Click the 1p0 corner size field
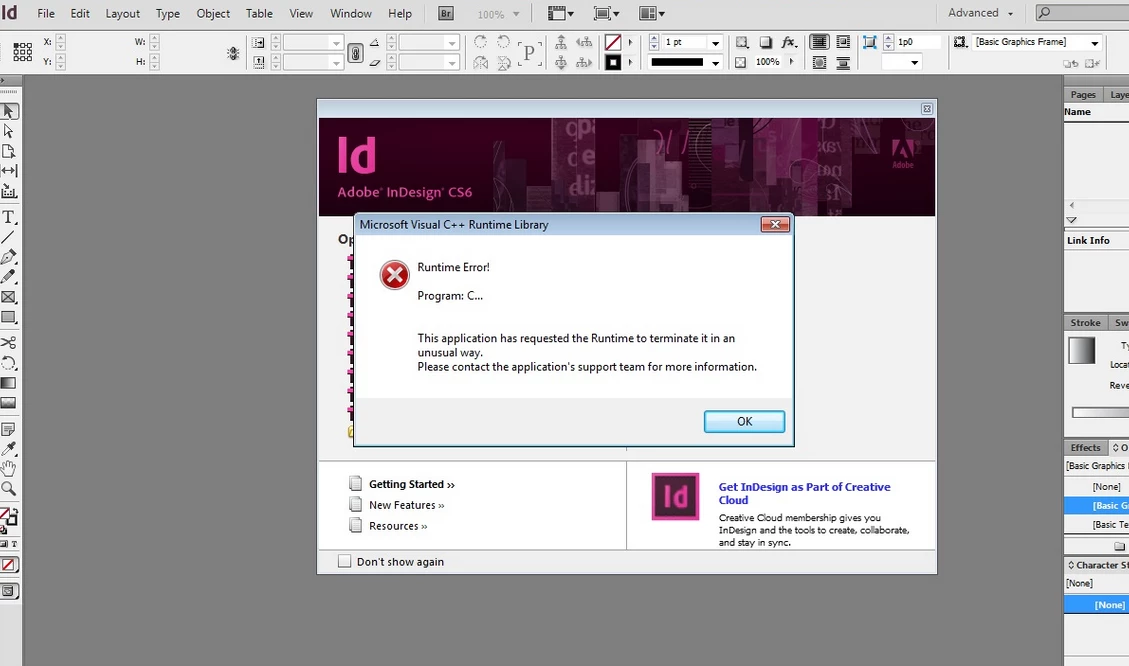This screenshot has width=1129, height=666. 917,42
